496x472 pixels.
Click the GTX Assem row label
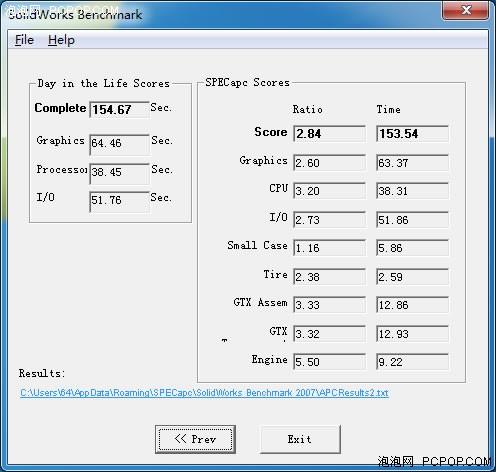click(x=260, y=303)
